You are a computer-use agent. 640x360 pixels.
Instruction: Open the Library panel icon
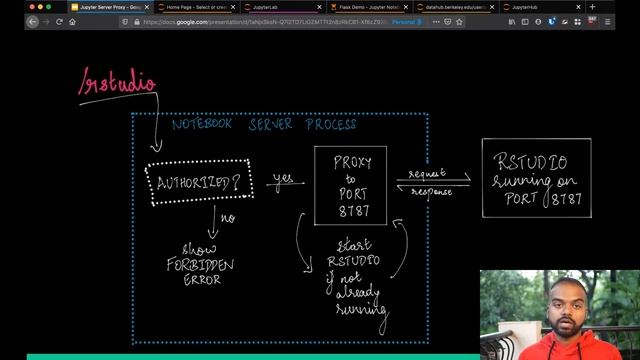[x=512, y=22]
